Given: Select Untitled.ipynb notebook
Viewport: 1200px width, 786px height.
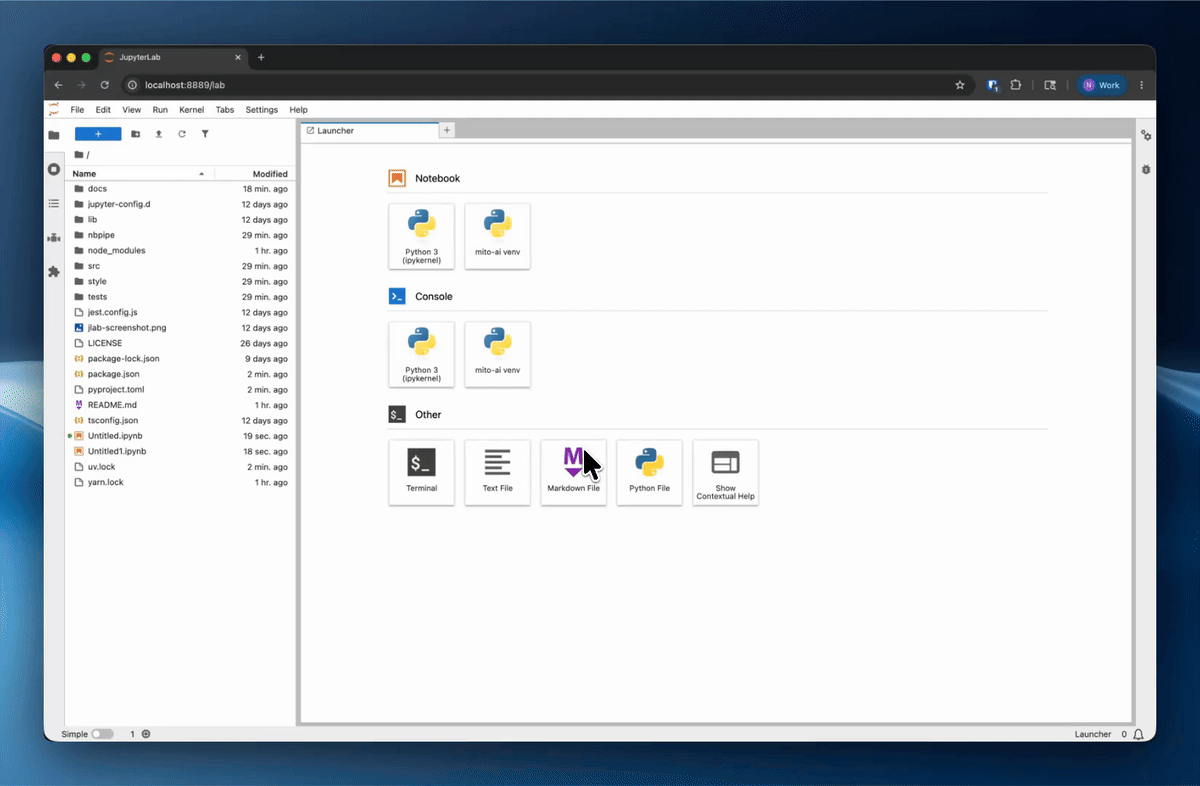Looking at the screenshot, I should [x=180, y=436].
